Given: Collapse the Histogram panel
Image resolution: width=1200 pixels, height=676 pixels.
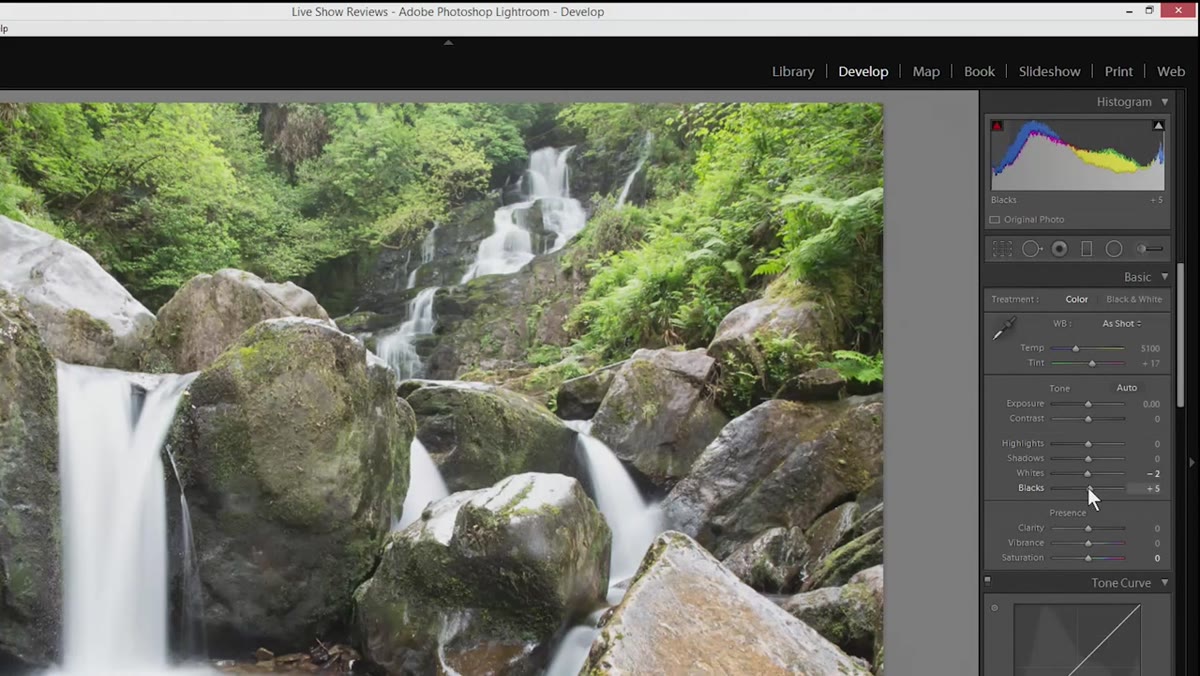Looking at the screenshot, I should click(x=1164, y=102).
